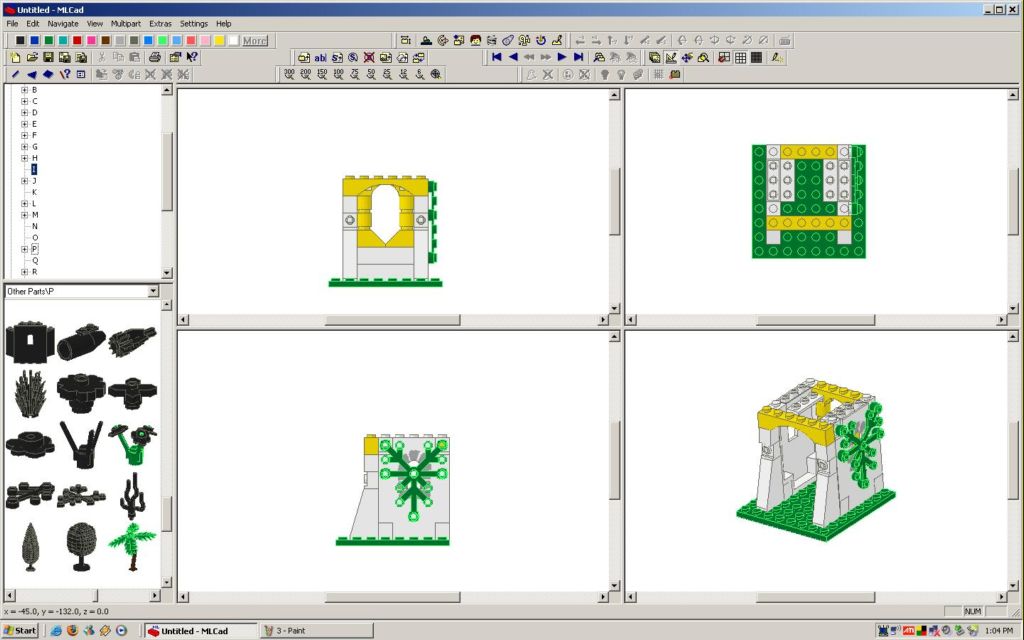Open the File menu

point(12,24)
